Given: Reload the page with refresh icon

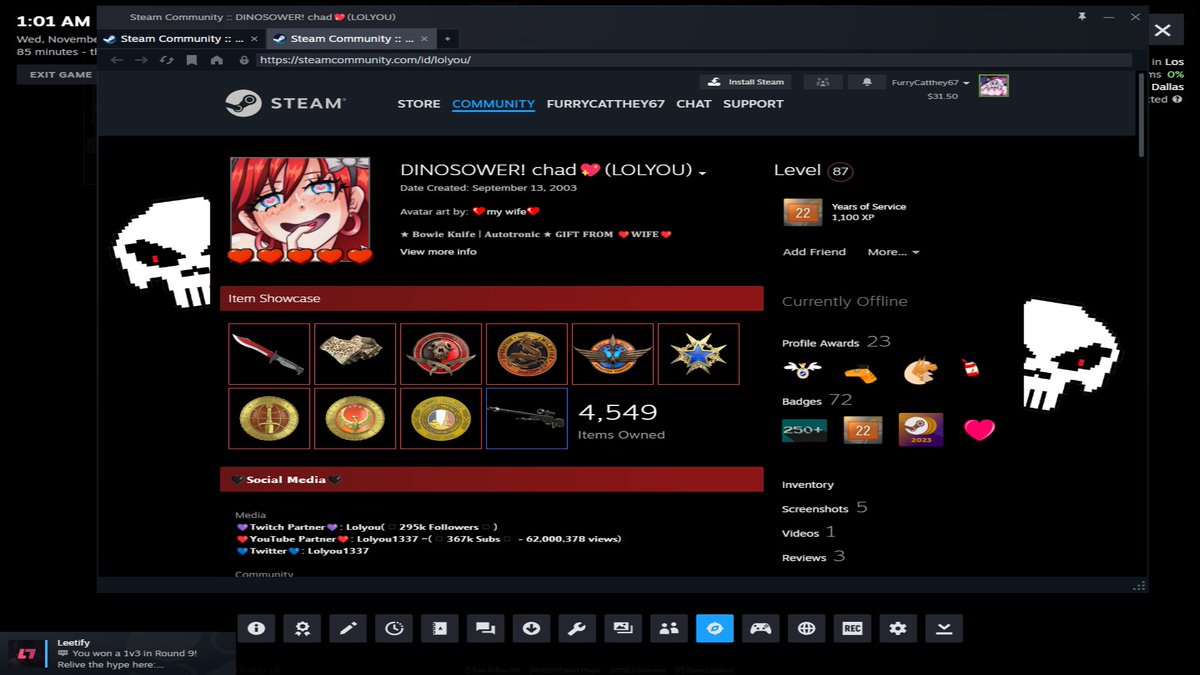Looking at the screenshot, I should click(x=167, y=60).
